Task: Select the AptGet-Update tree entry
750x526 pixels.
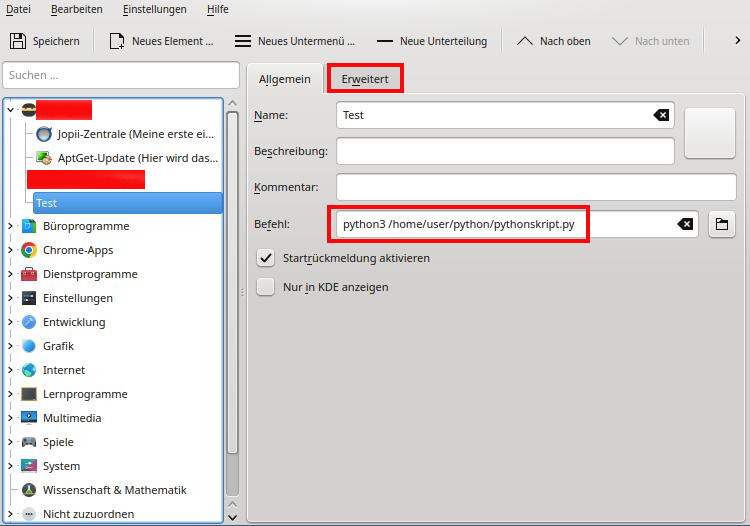Action: pos(137,157)
